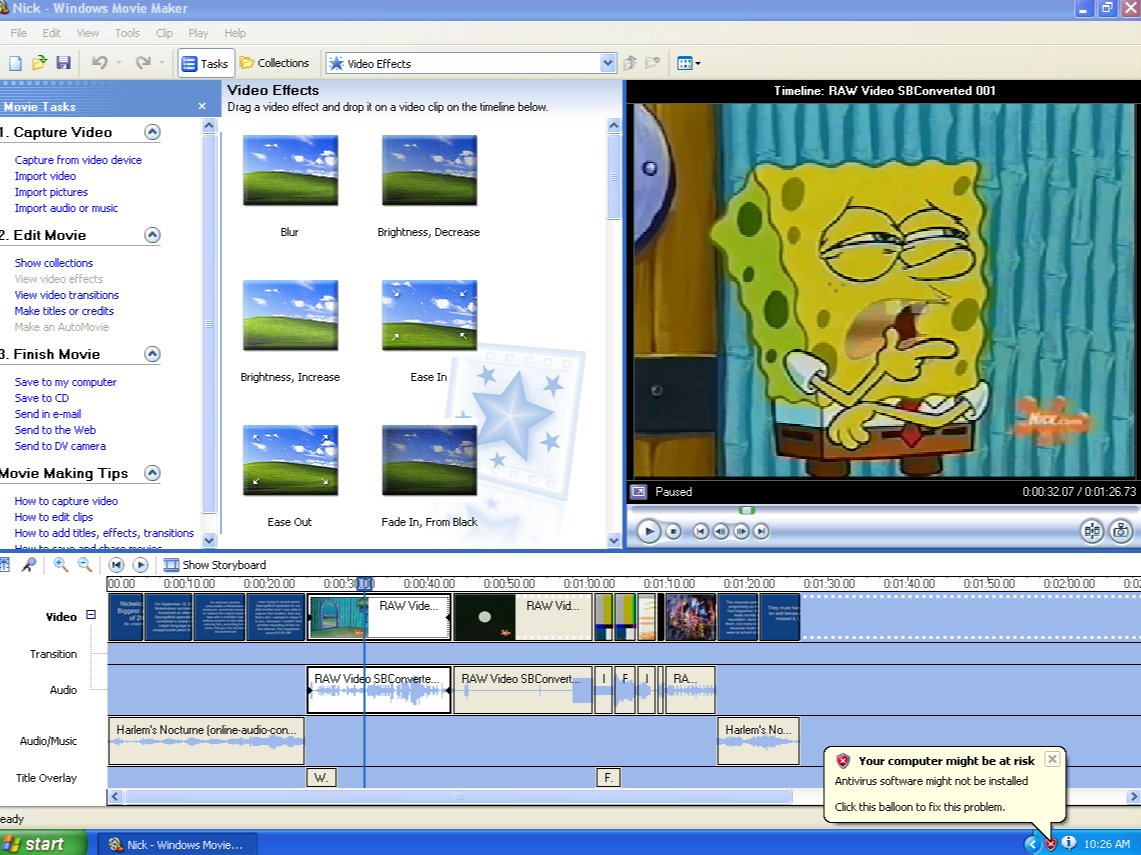
Task: Click the red security shield tray icon
Action: click(1051, 844)
